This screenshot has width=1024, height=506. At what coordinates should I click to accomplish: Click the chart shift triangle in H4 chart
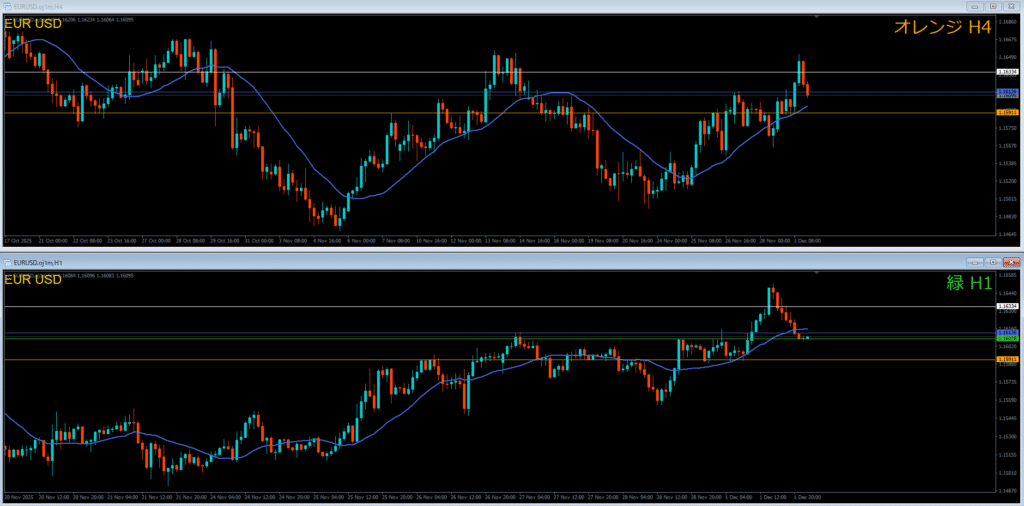tap(816, 16)
